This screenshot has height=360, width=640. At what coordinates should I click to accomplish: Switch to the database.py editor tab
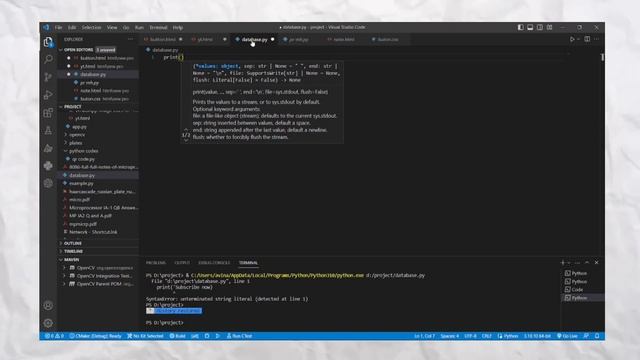254,40
